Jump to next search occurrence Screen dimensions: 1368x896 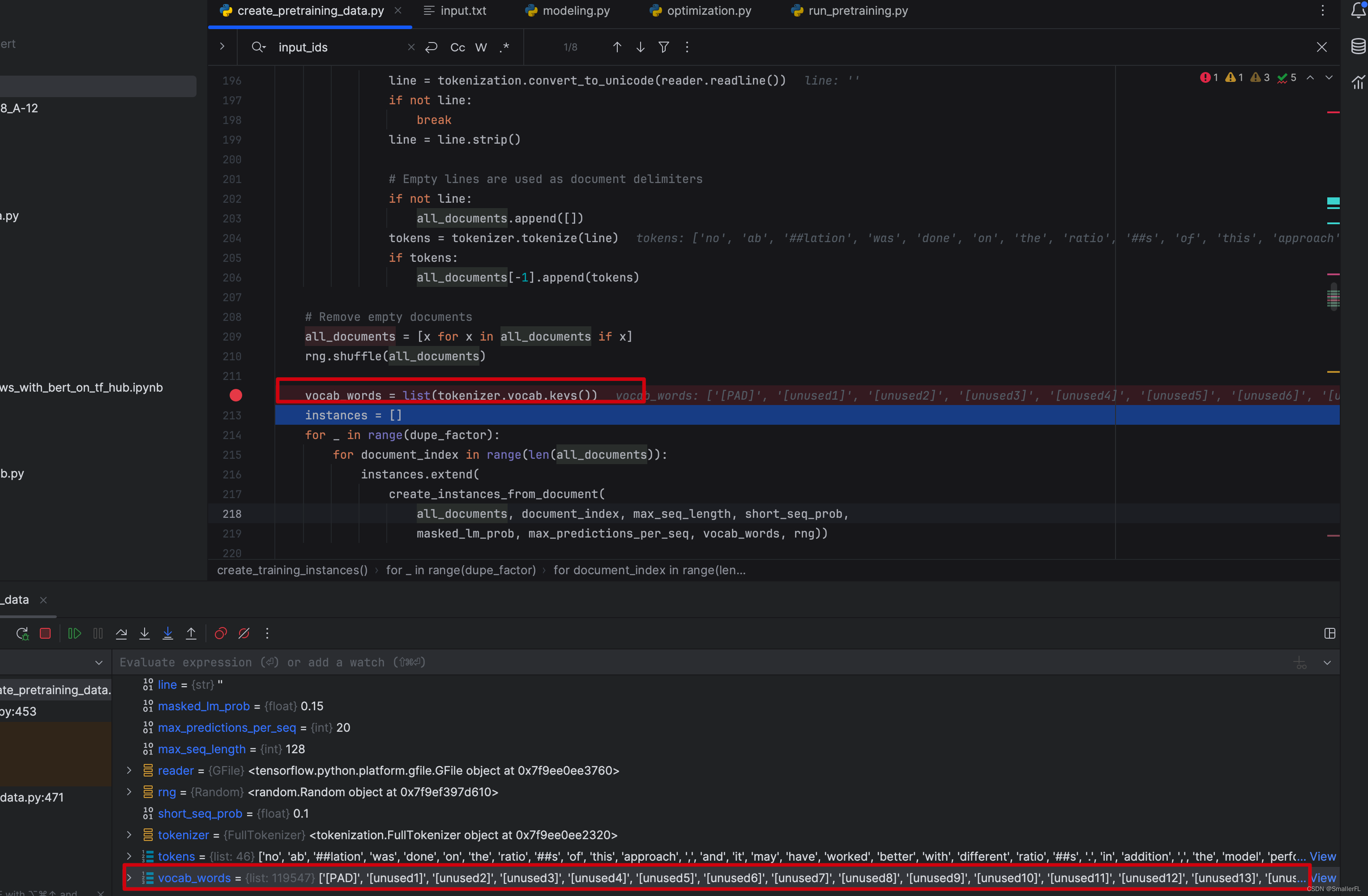640,47
